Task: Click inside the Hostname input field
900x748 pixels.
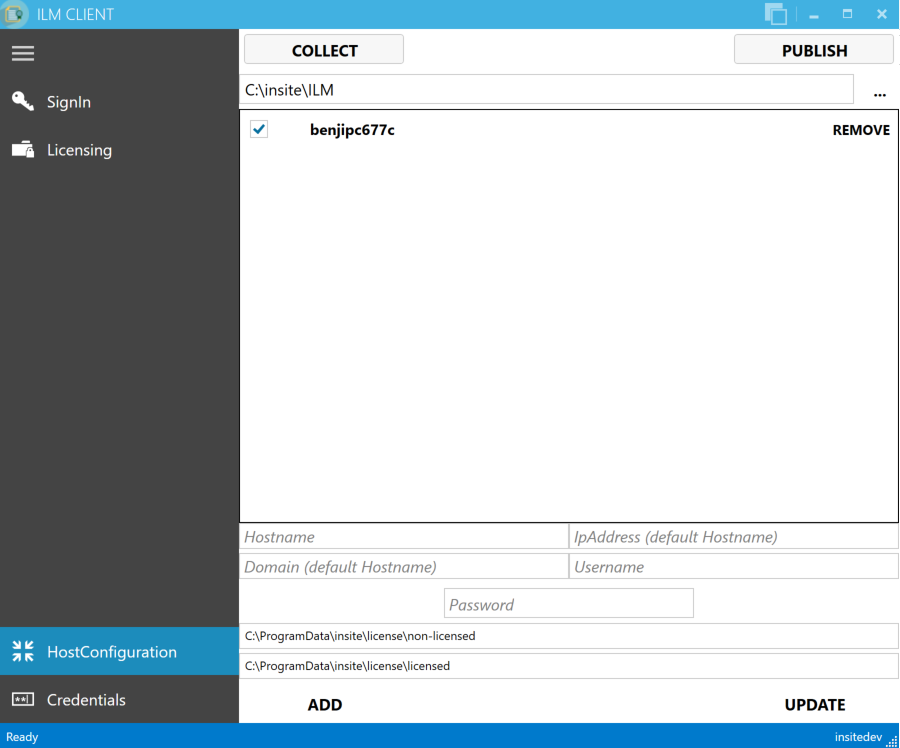Action: click(400, 537)
